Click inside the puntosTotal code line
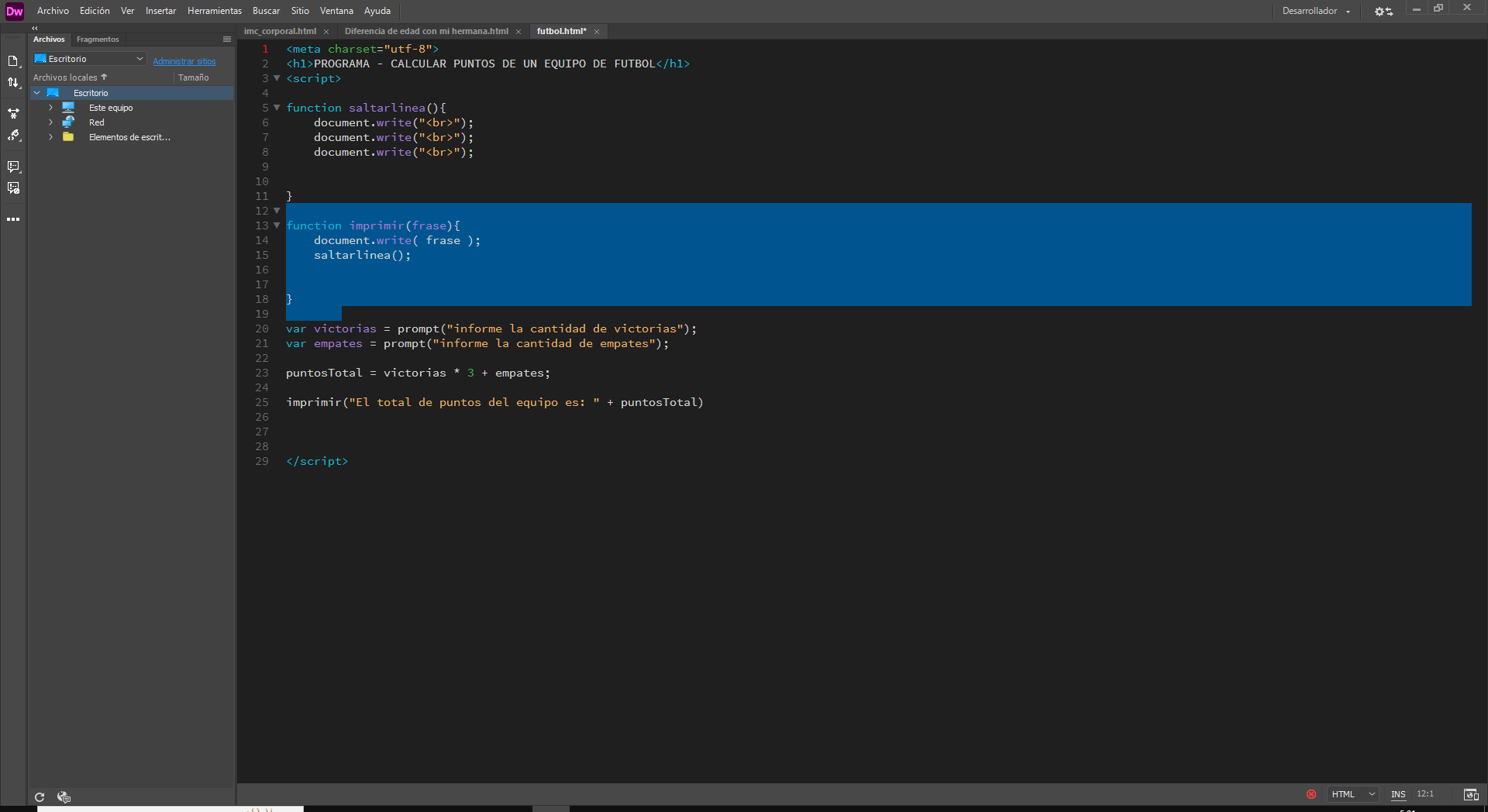This screenshot has width=1488, height=812. (x=418, y=373)
